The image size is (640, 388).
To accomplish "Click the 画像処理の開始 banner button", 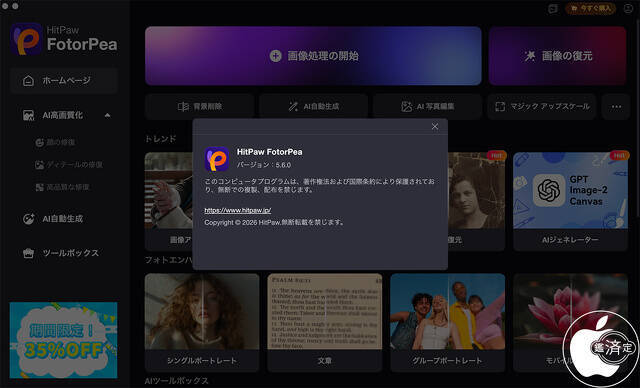I will pos(313,56).
